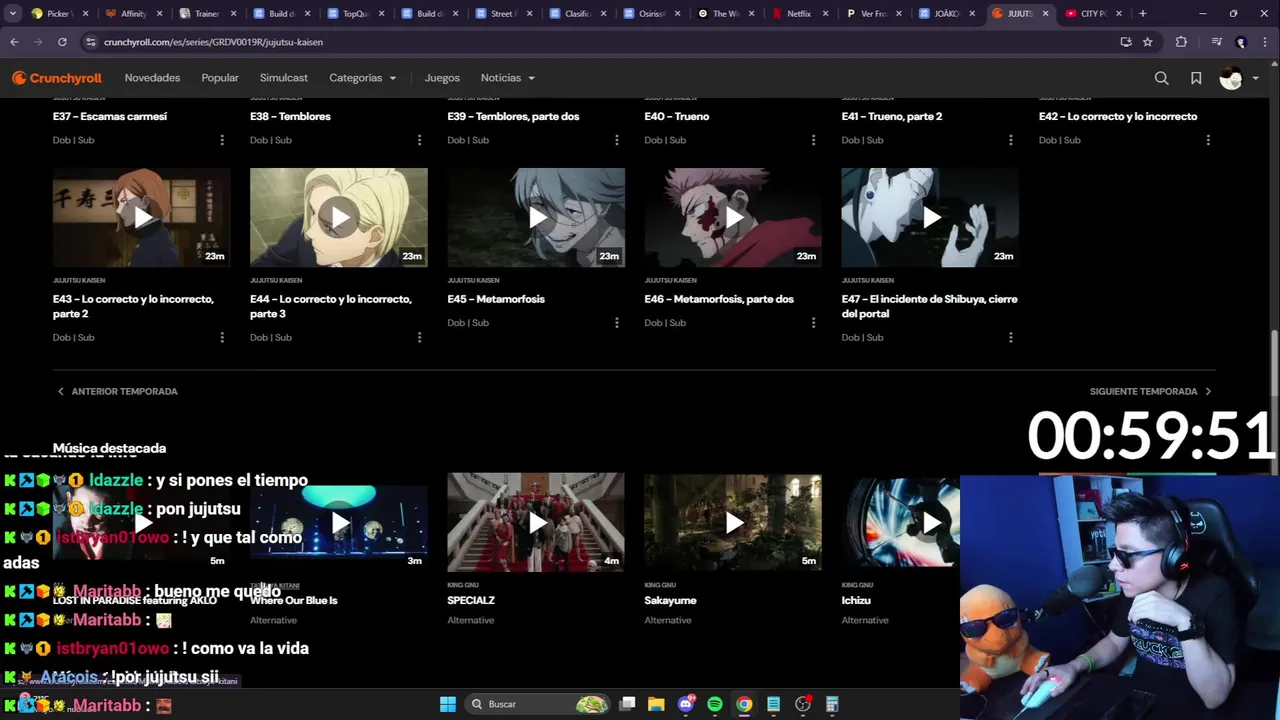Viewport: 1280px width, 720px height.
Task: Expand the Noticias dropdown
Action: click(507, 78)
